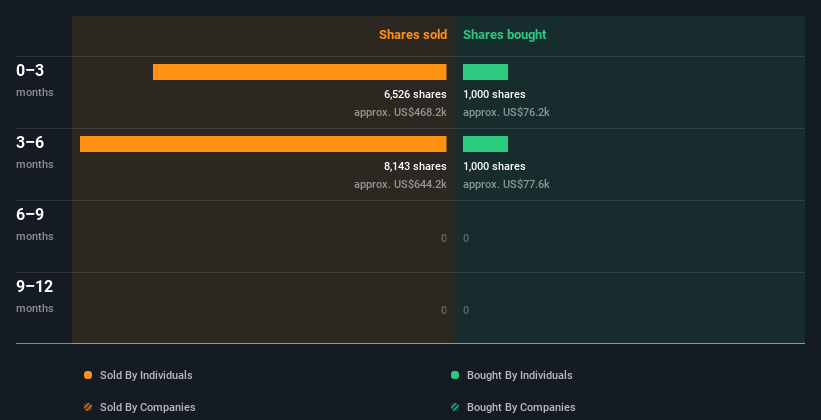
Task: Click the 0–3 months row label
Action: (x=35, y=80)
